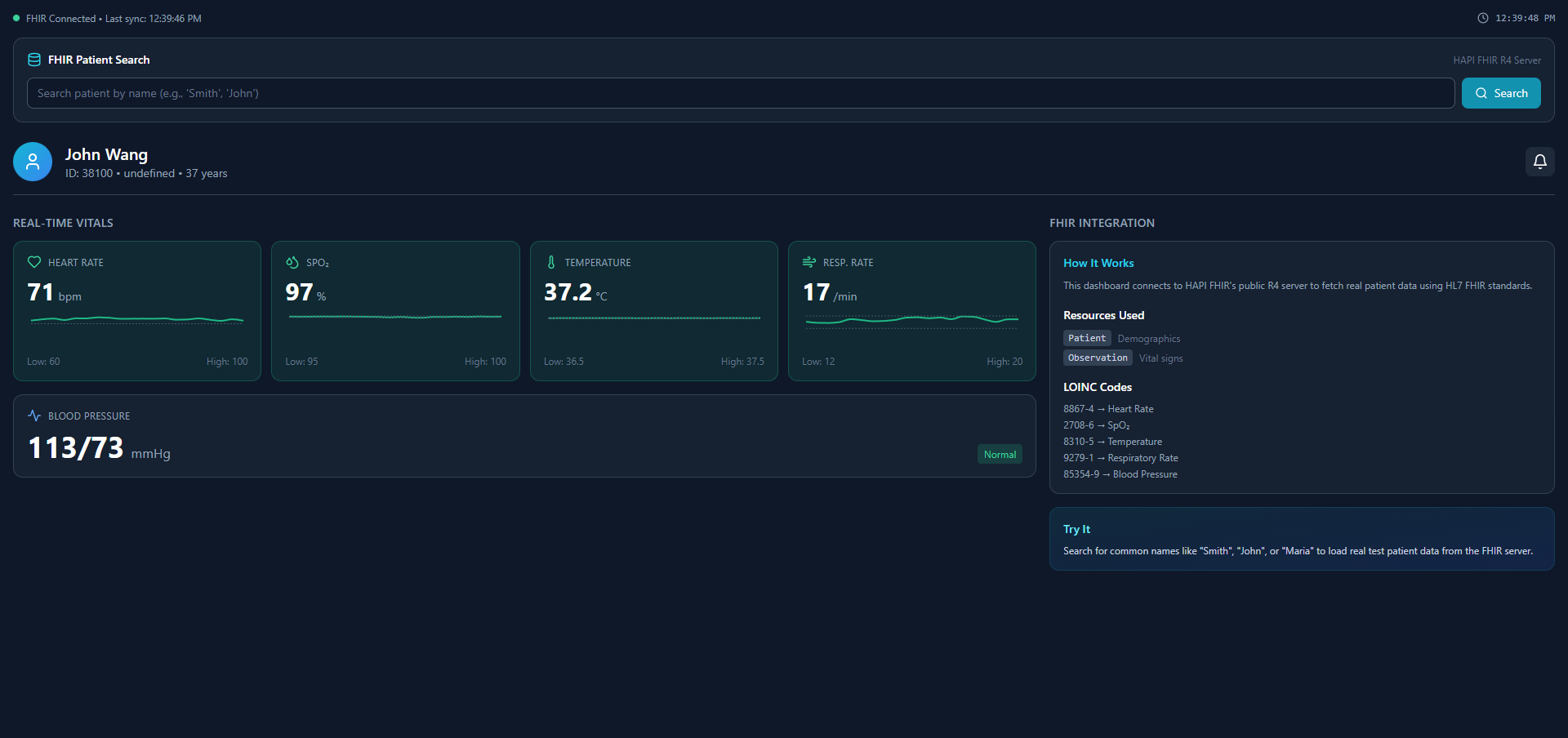Click LOINC code 9279-1 Respiratory Rate

pyautogui.click(x=1120, y=458)
